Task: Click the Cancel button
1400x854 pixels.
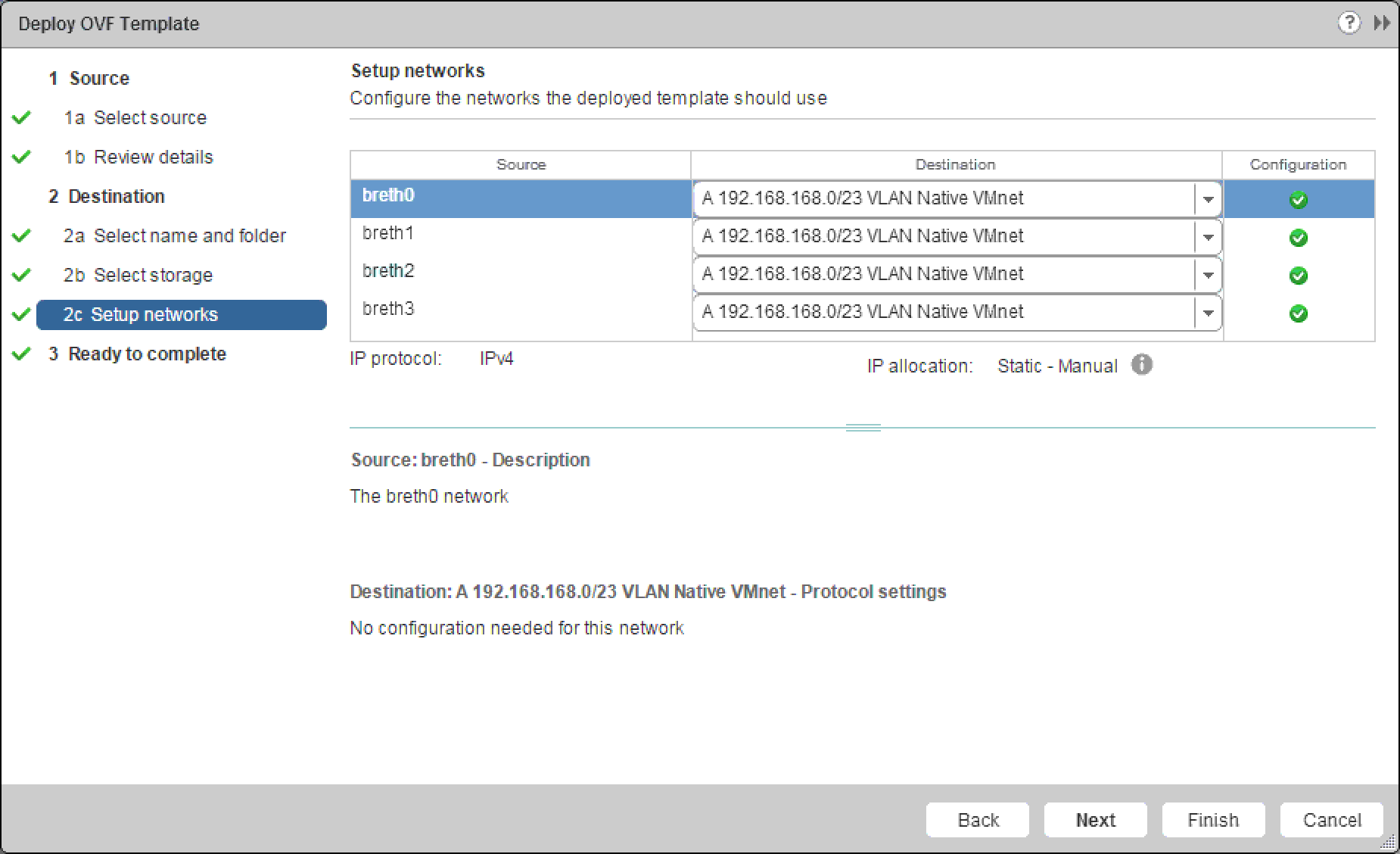Action: coord(1331,820)
